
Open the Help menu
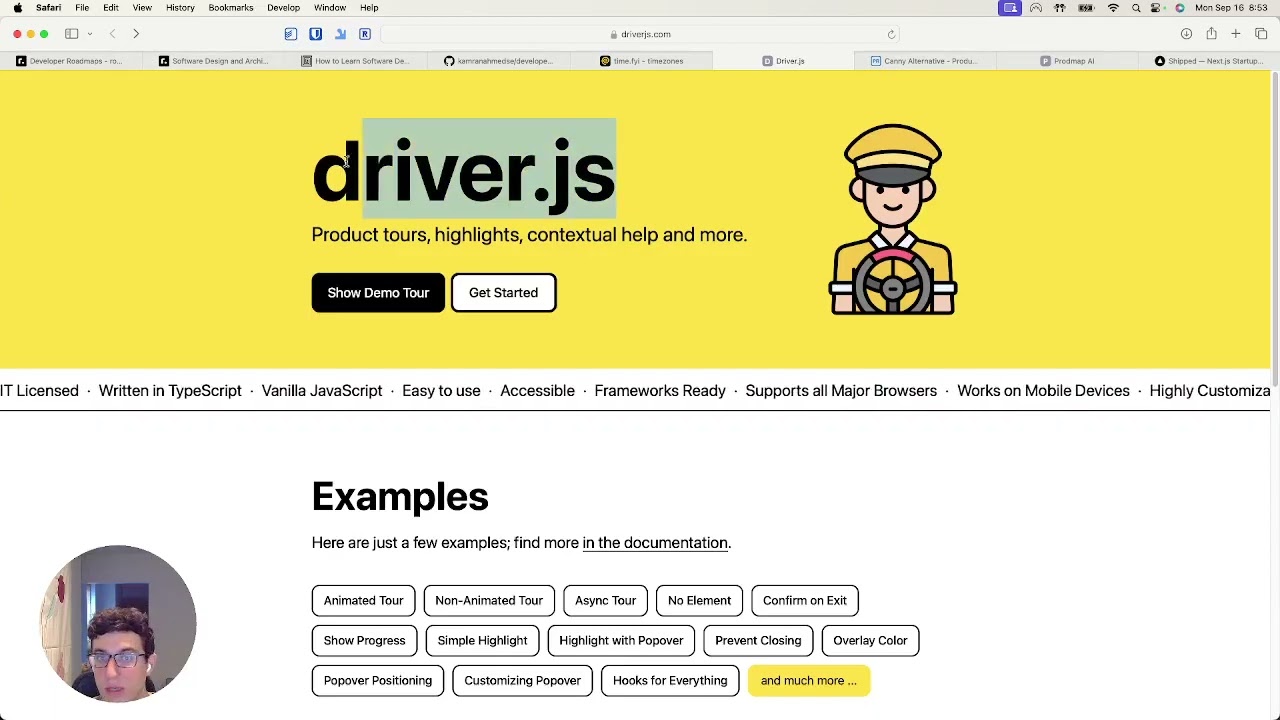point(369,8)
